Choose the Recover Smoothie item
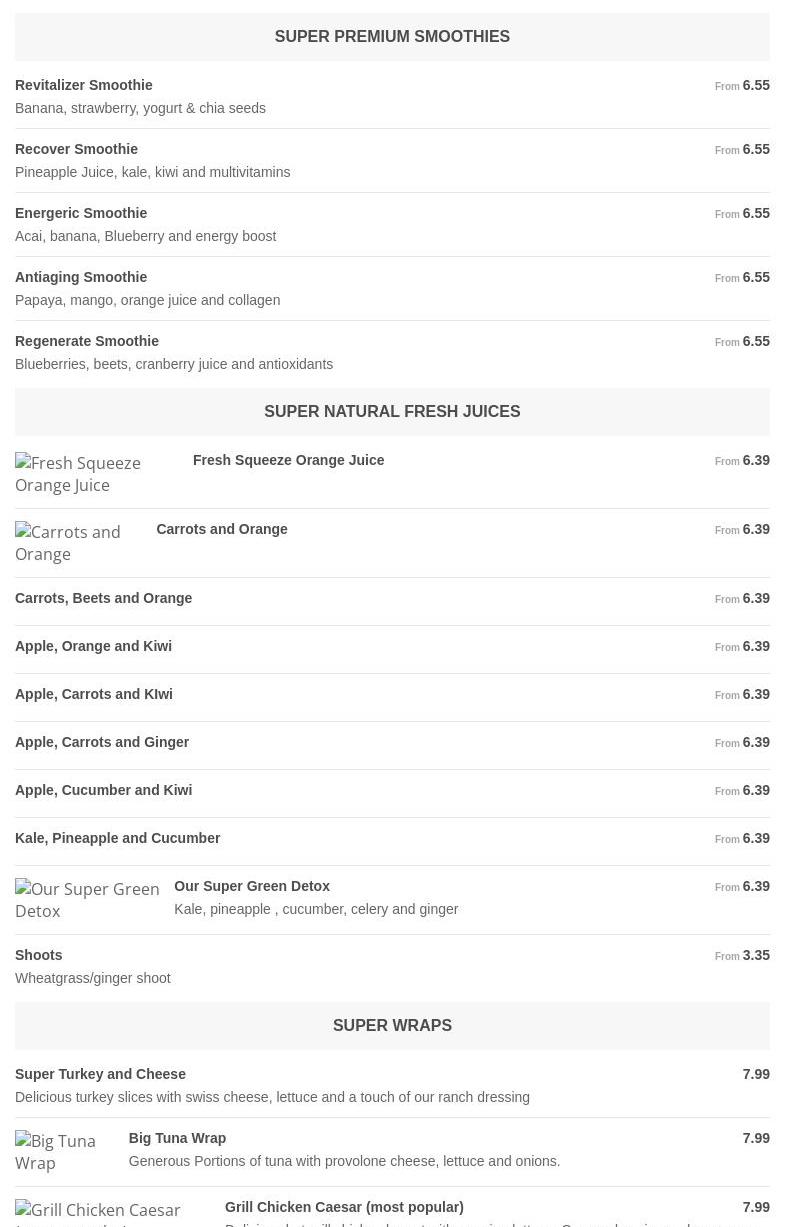 pos(76,149)
